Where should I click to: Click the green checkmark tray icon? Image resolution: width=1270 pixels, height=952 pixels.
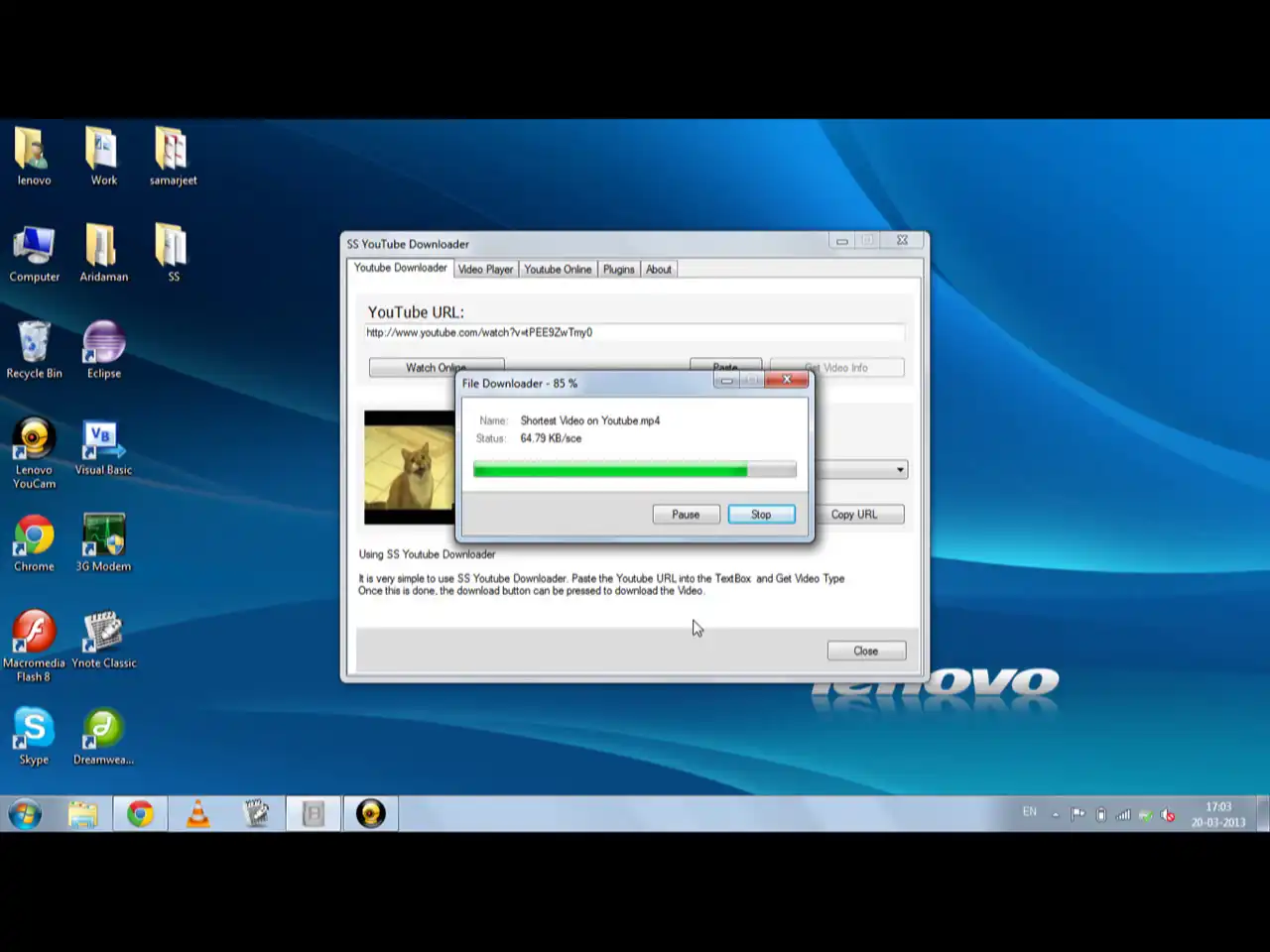click(1146, 814)
